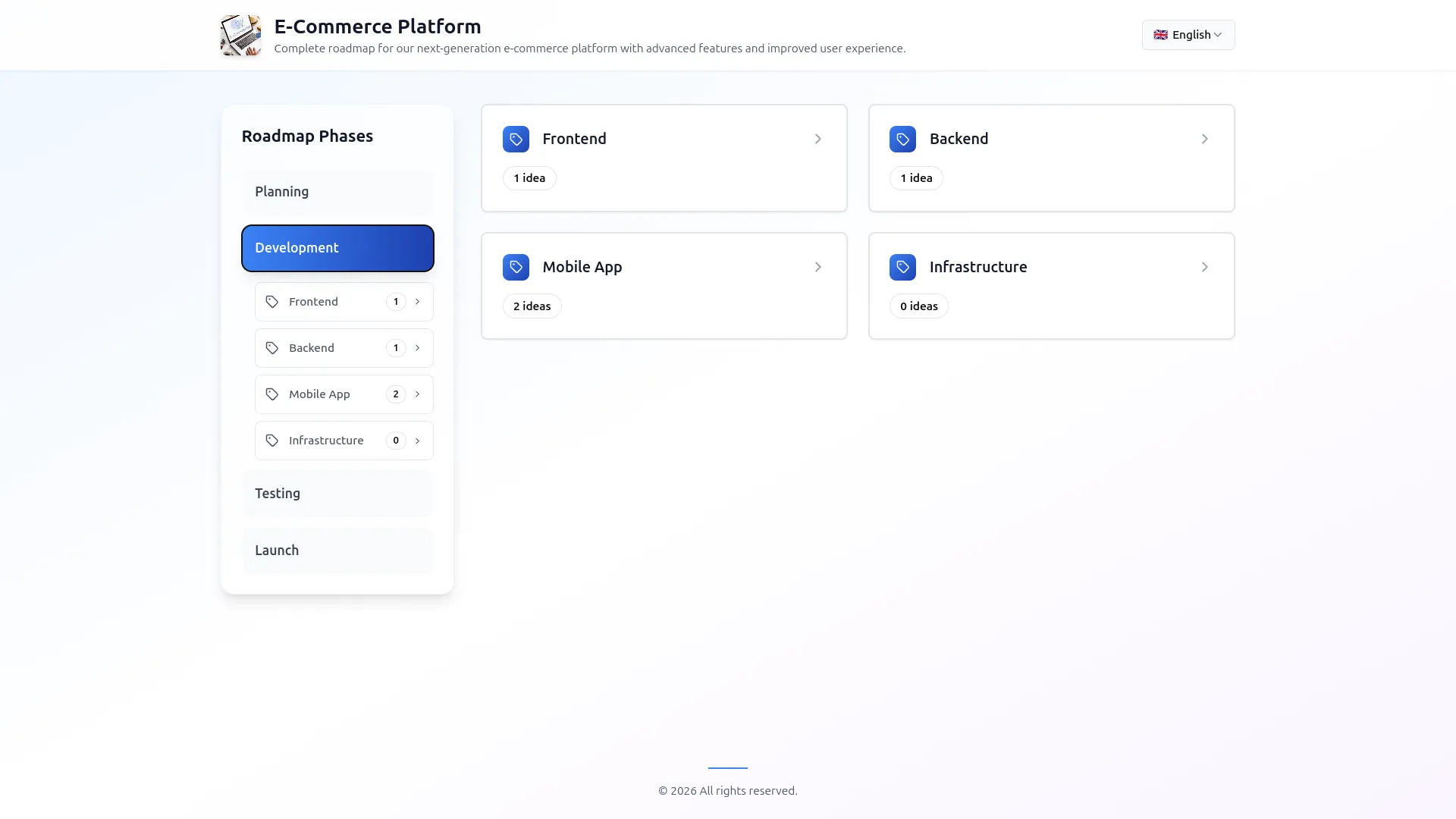Click the tag icon next to Backend in sidebar

[x=271, y=347]
